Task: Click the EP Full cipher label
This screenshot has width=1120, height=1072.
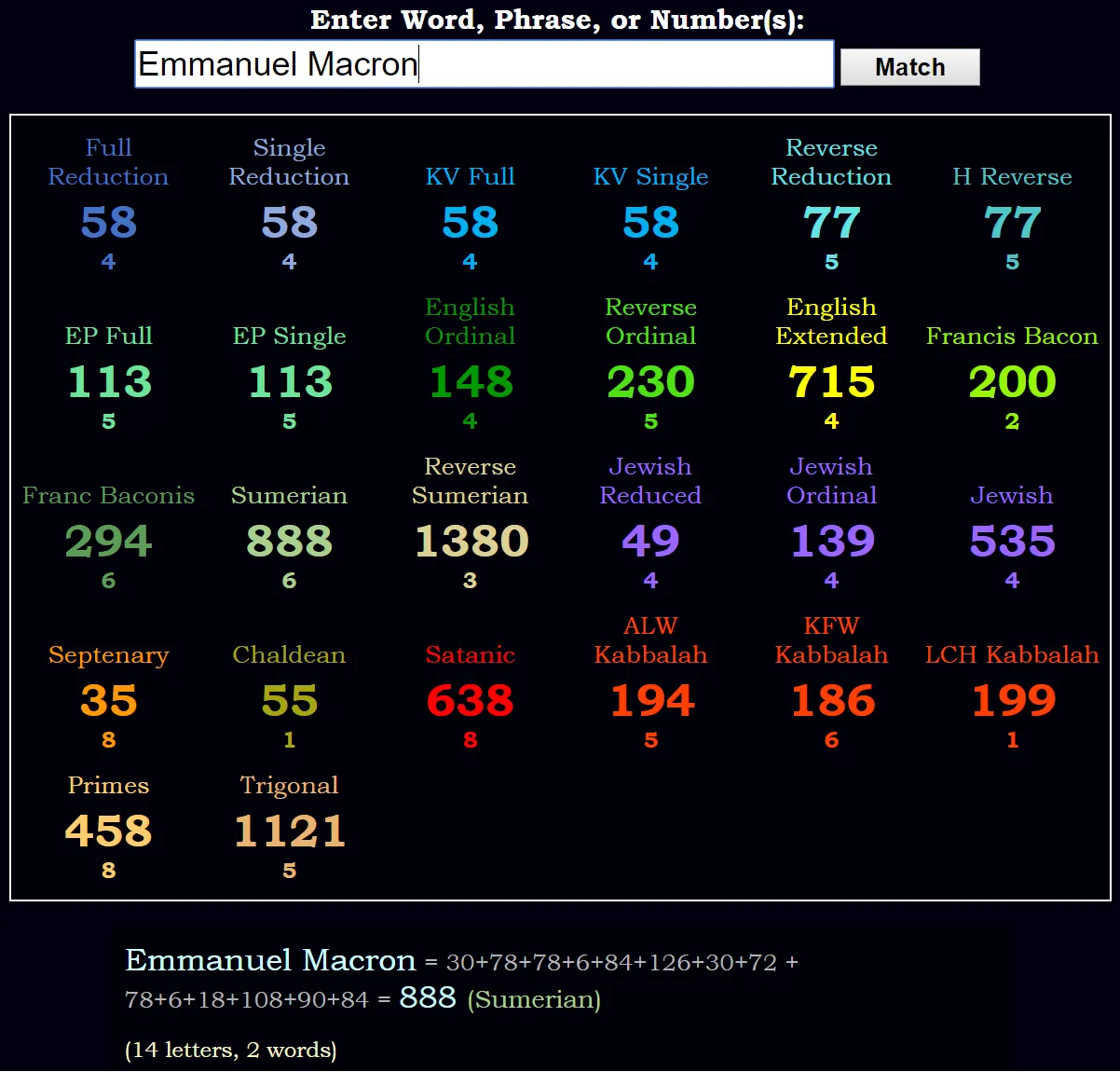Action: point(108,336)
